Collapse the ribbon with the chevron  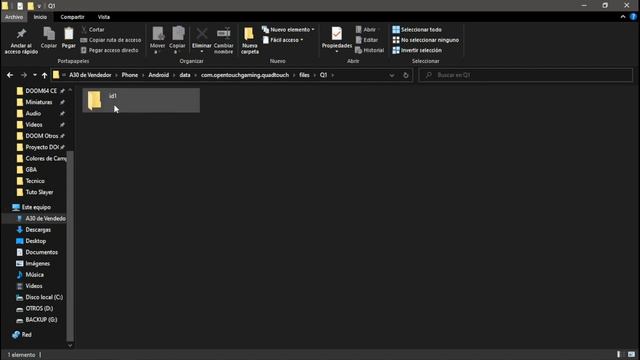click(623, 17)
